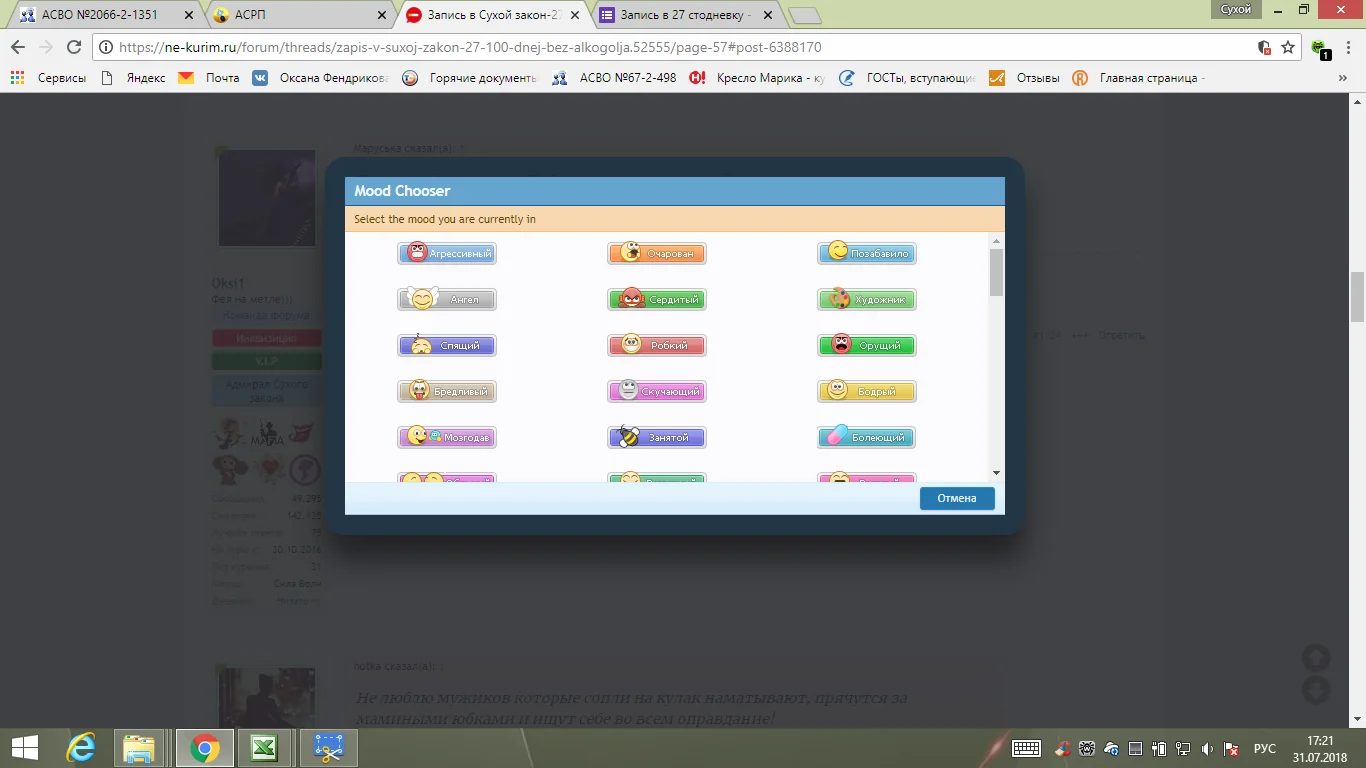Choose the Орущий mood badge
Image resolution: width=1366 pixels, height=768 pixels.
[867, 345]
